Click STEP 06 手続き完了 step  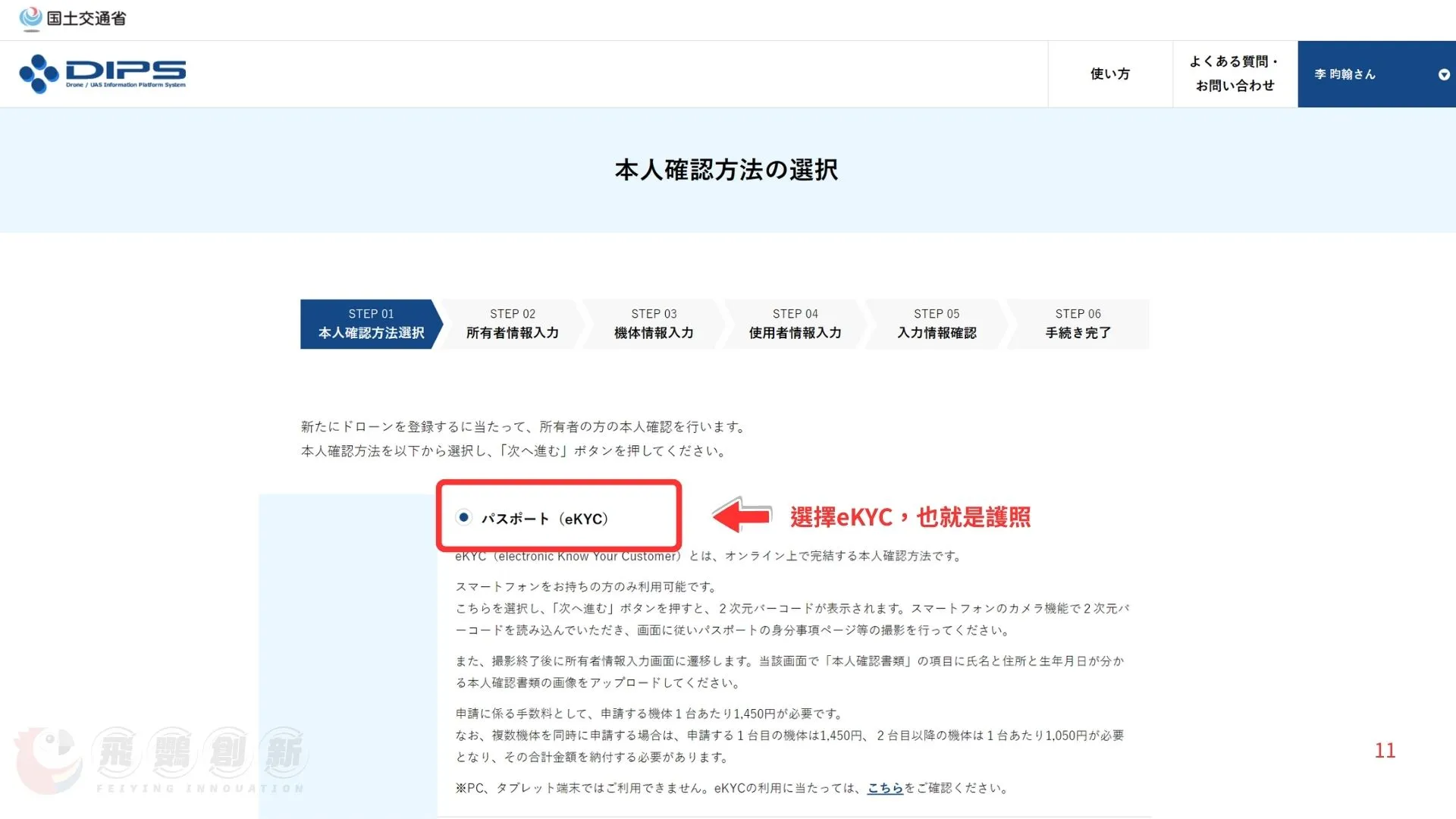click(x=1078, y=324)
